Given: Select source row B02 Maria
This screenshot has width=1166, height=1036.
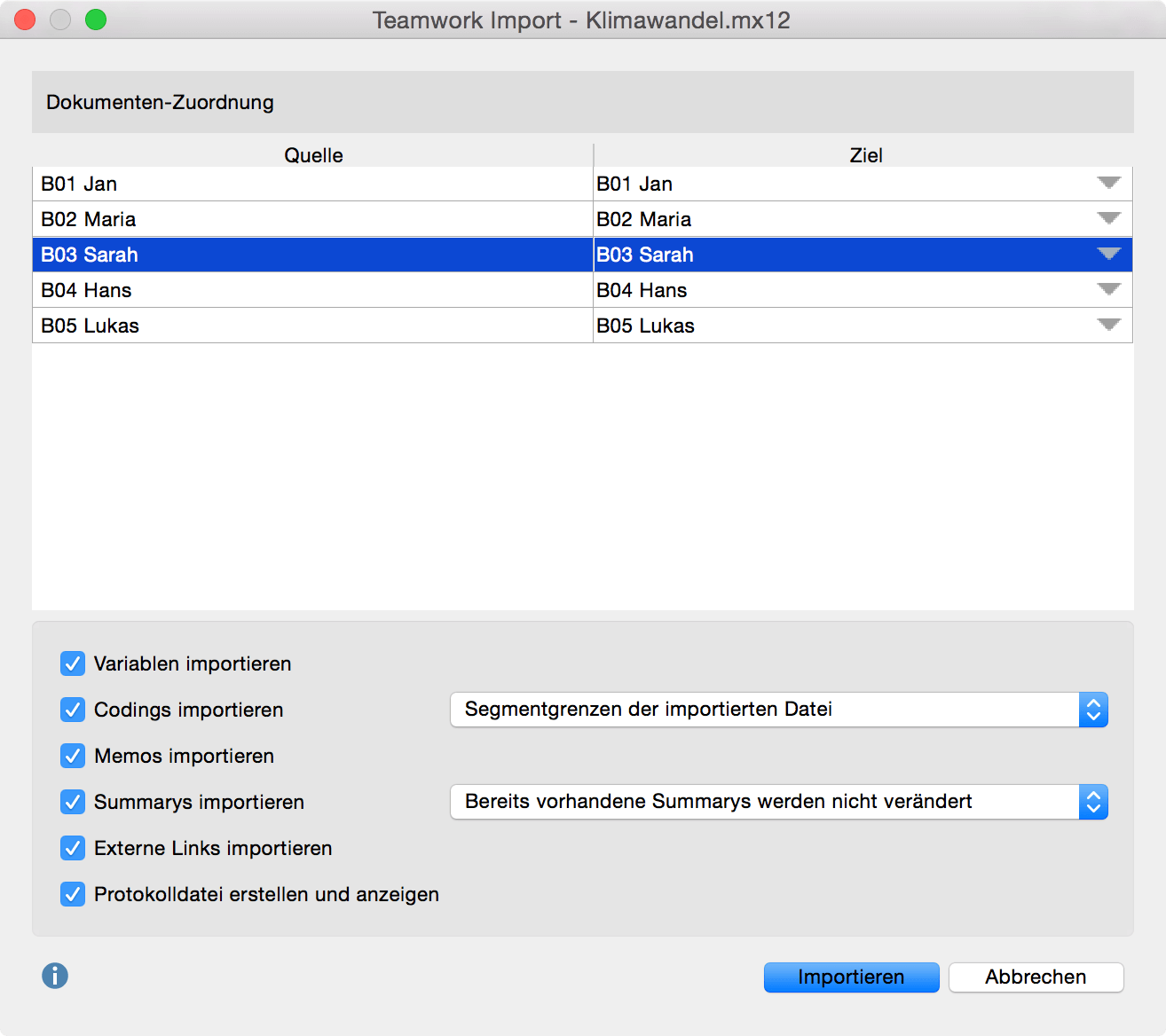Looking at the screenshot, I should pyautogui.click(x=312, y=219).
